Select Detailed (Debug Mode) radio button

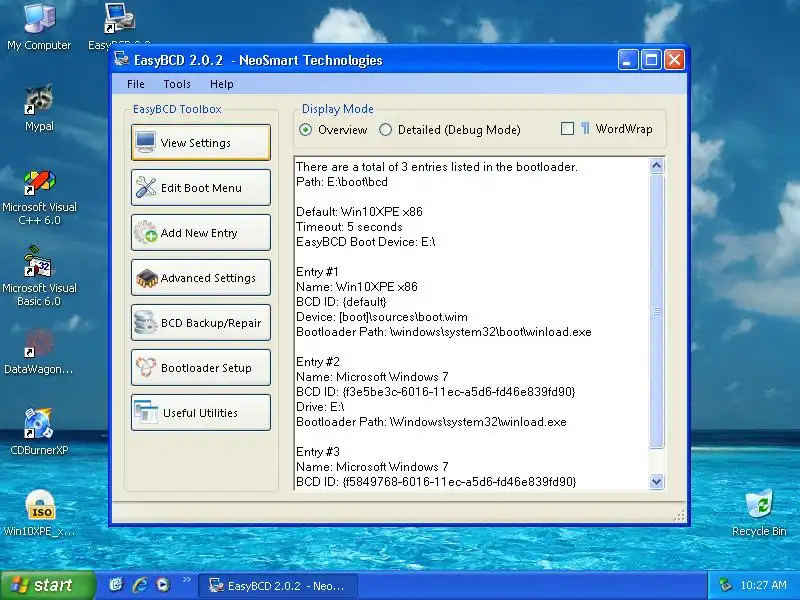(385, 130)
